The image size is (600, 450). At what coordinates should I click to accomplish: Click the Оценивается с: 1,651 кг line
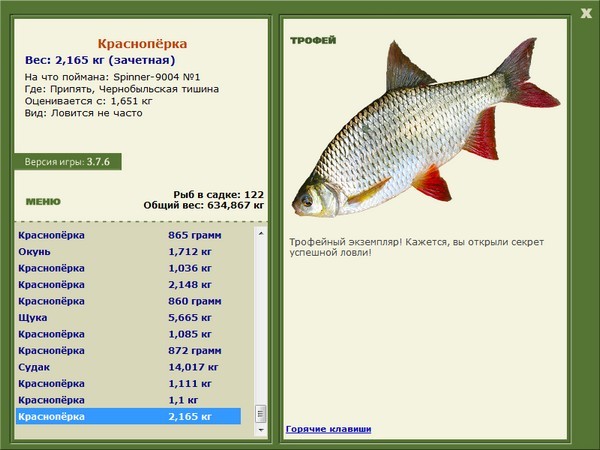point(88,101)
